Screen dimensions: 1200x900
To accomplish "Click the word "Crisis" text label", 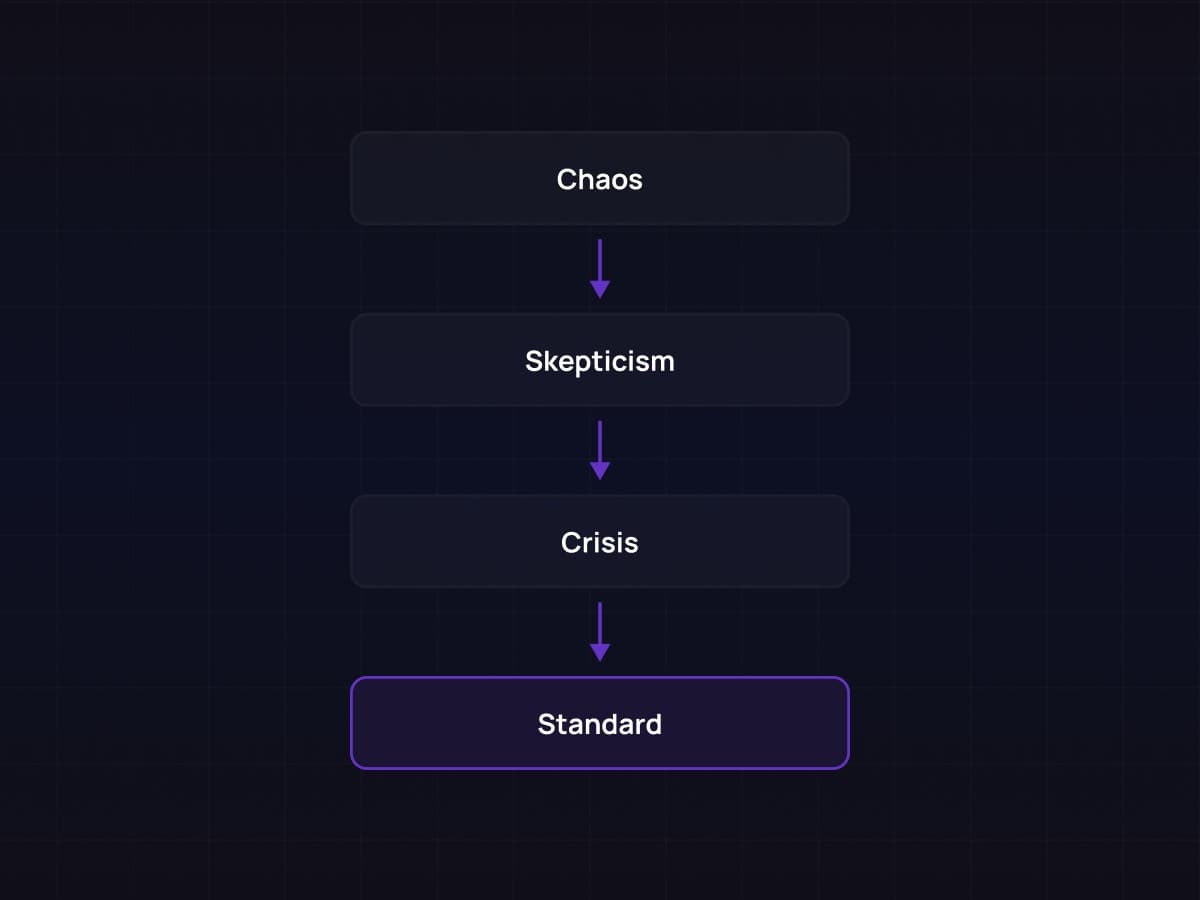I will point(600,542).
